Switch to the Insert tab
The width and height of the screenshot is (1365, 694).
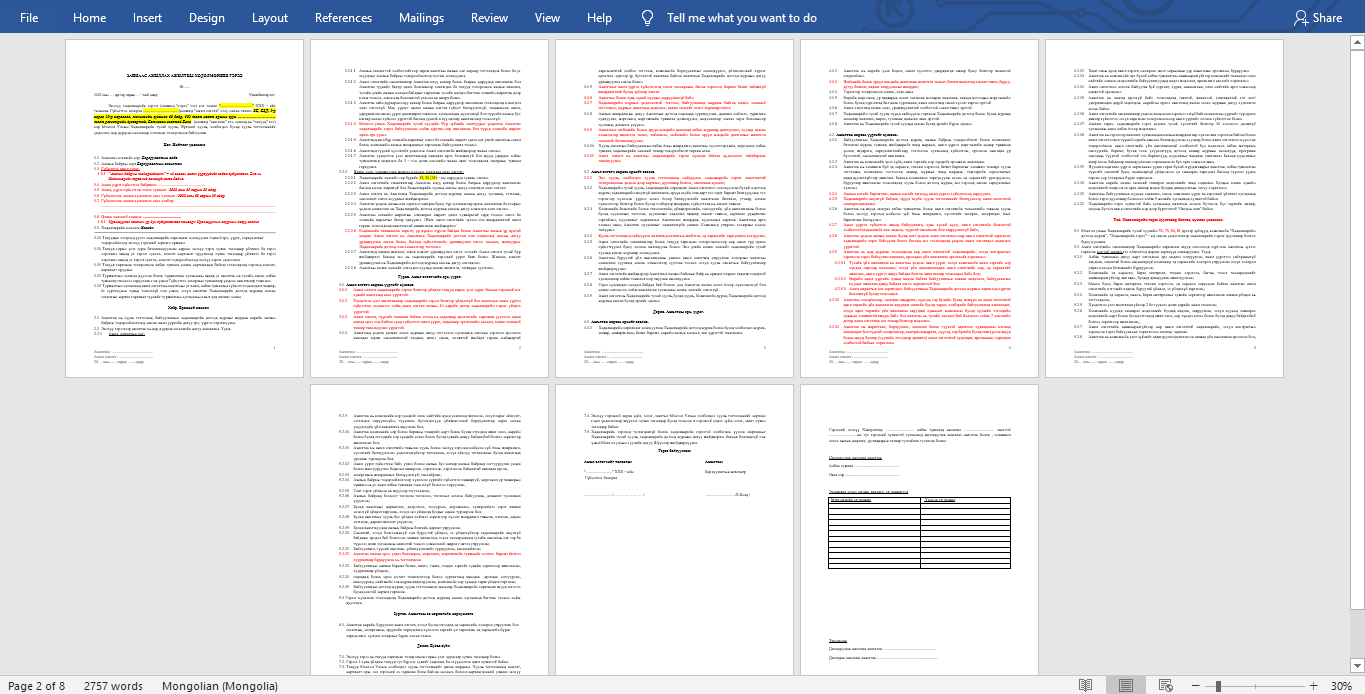(147, 17)
